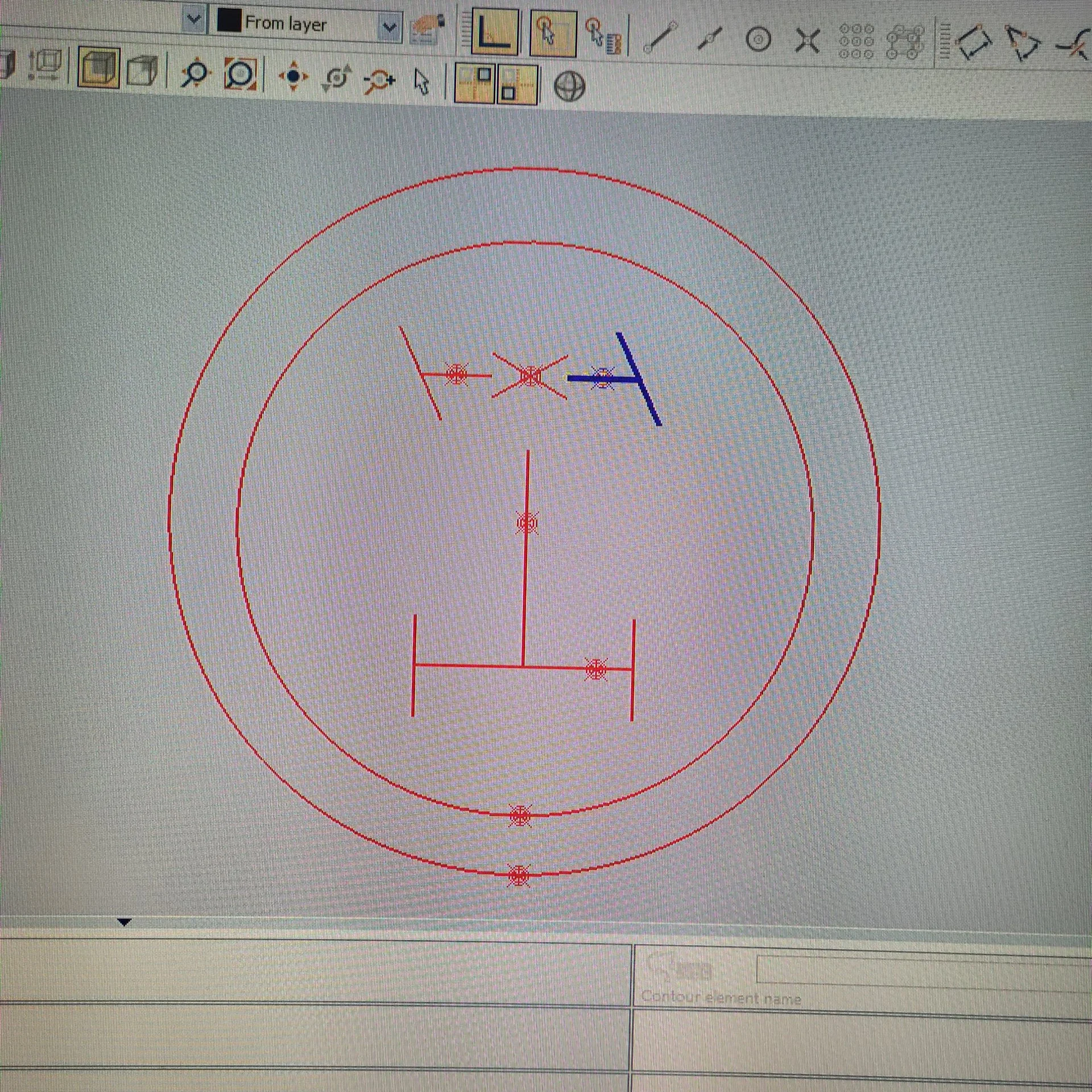Click the zoom plus magnifier icon
Screen dimensions: 1092x1092
(x=379, y=81)
